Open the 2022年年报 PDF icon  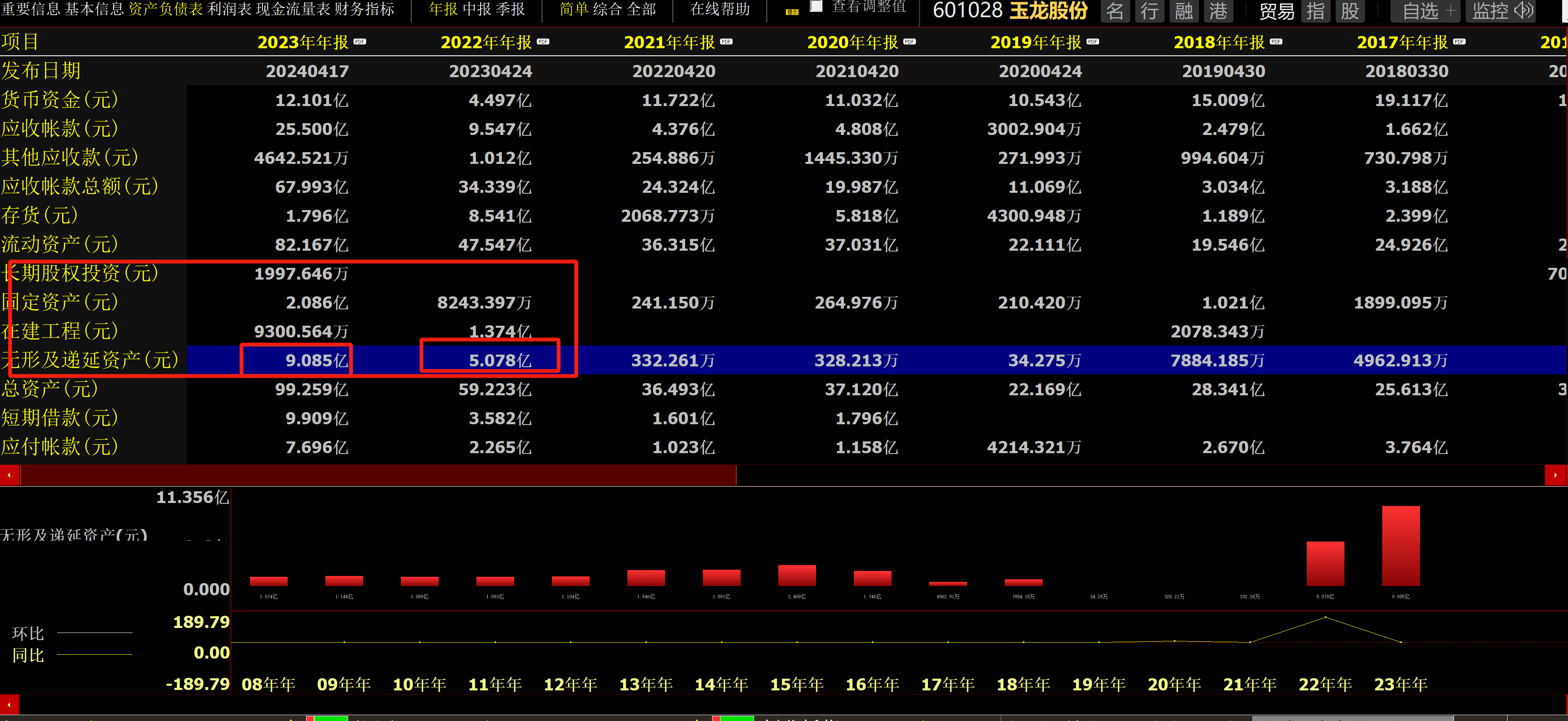click(543, 41)
